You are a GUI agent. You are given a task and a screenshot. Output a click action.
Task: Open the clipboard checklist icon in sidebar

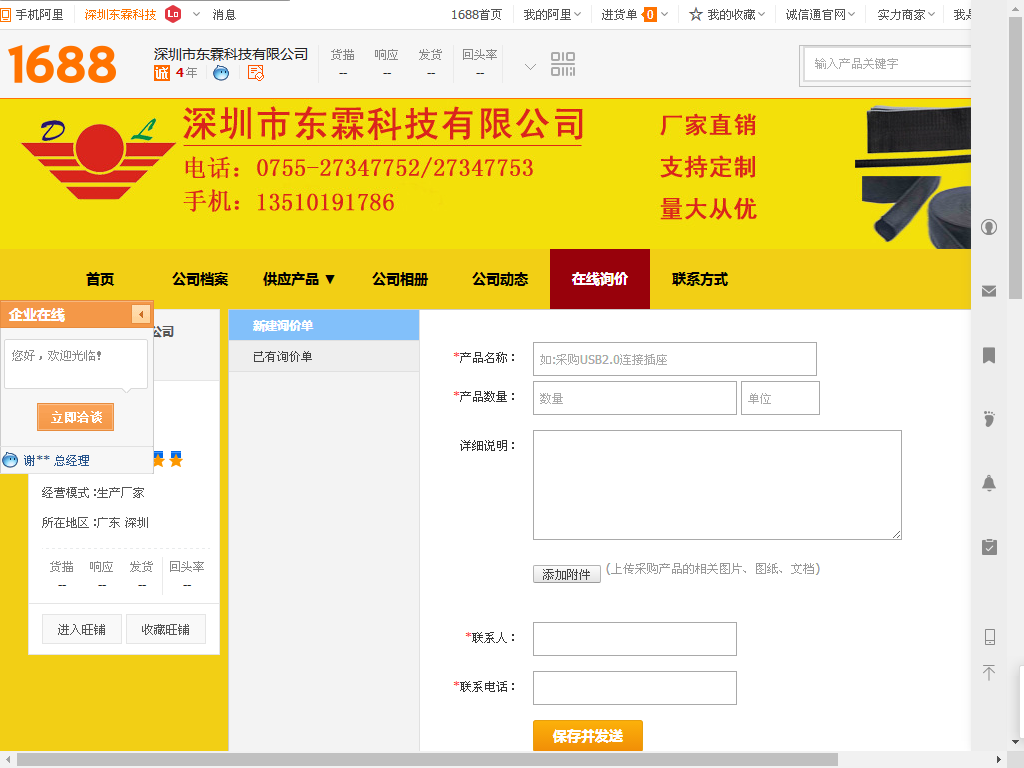(x=989, y=547)
